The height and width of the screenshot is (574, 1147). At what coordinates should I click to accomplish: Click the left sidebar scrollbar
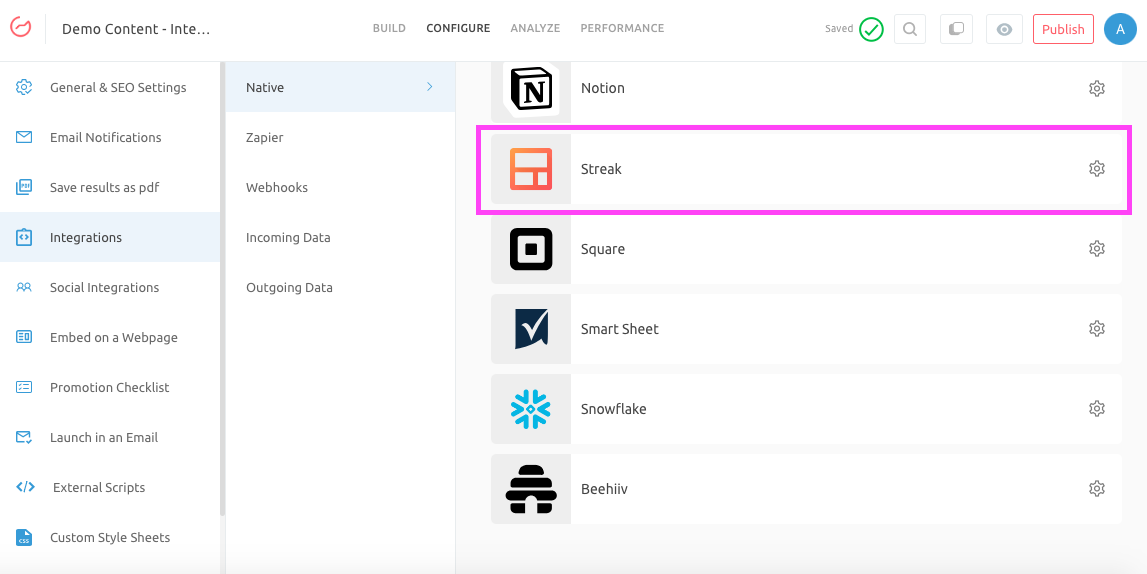pyautogui.click(x=222, y=289)
